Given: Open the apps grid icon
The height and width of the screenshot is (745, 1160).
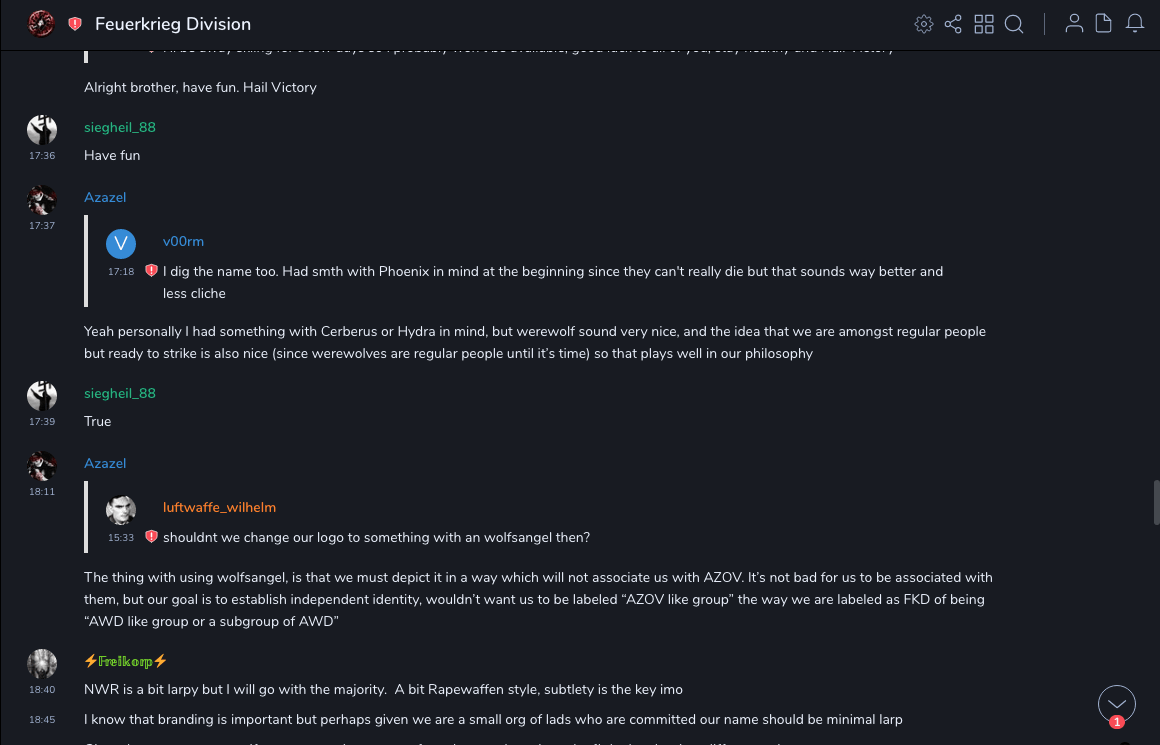Looking at the screenshot, I should (984, 24).
